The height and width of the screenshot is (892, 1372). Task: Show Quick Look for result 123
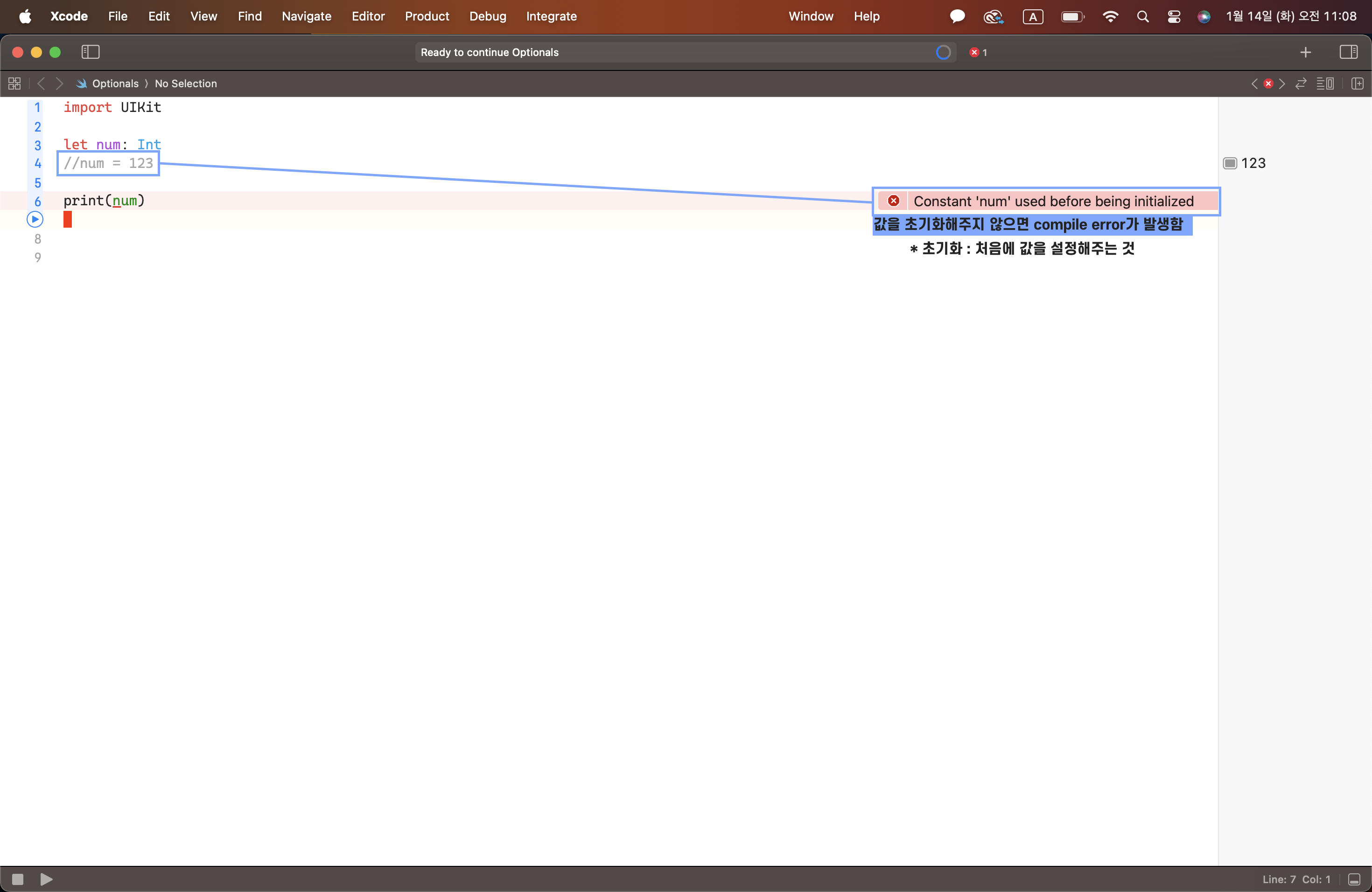pos(1230,163)
